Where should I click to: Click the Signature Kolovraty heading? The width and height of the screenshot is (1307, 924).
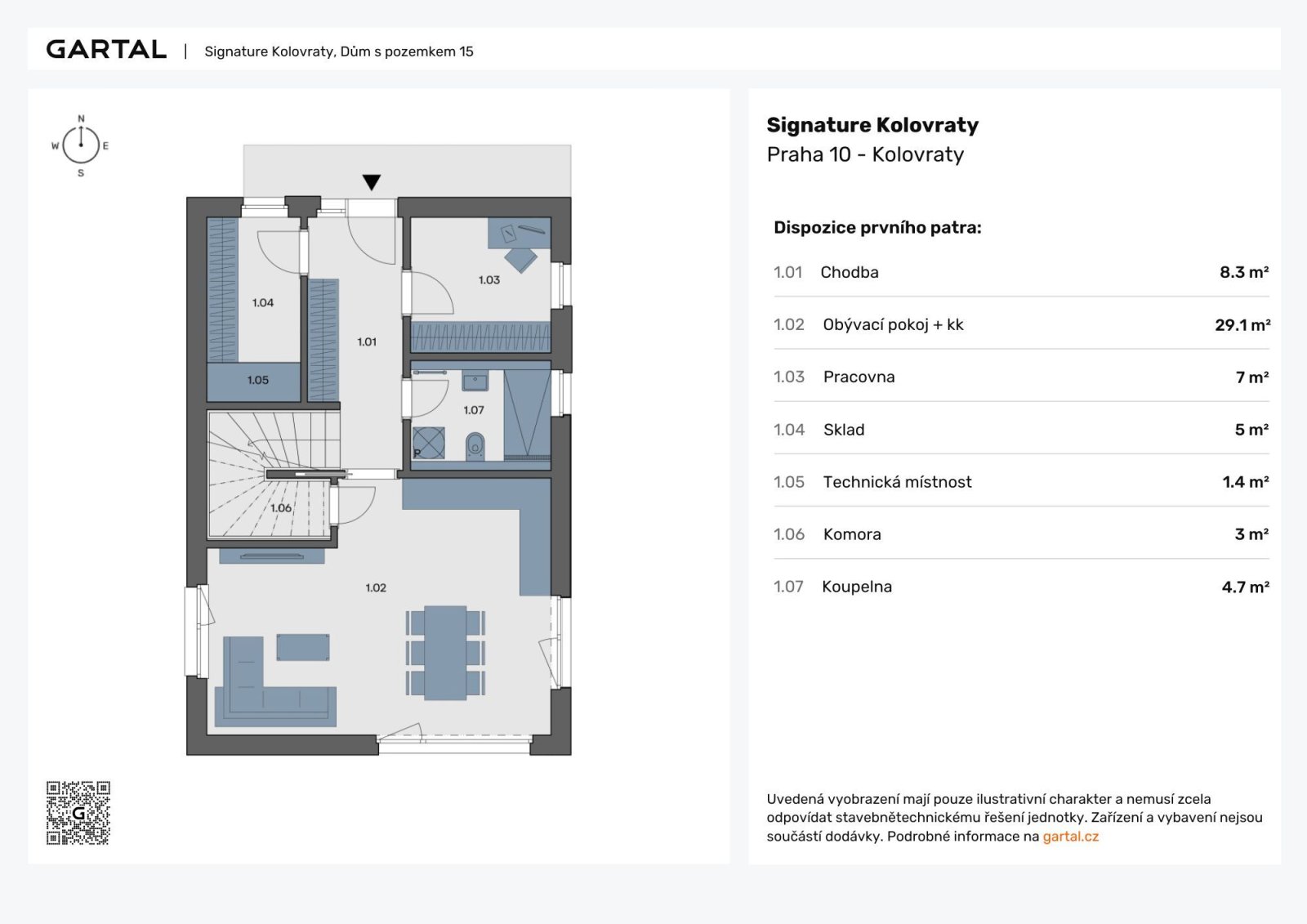[x=872, y=125]
